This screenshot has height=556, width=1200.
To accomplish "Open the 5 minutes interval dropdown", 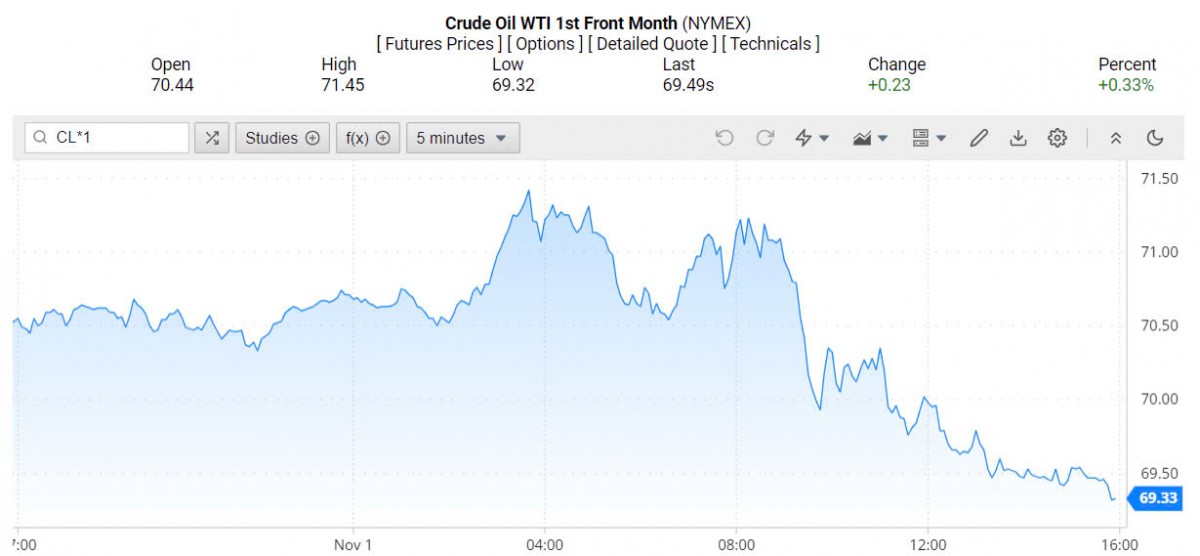I will pyautogui.click(x=462, y=138).
